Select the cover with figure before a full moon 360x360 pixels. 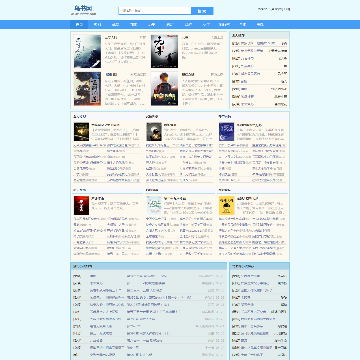click(x=154, y=132)
